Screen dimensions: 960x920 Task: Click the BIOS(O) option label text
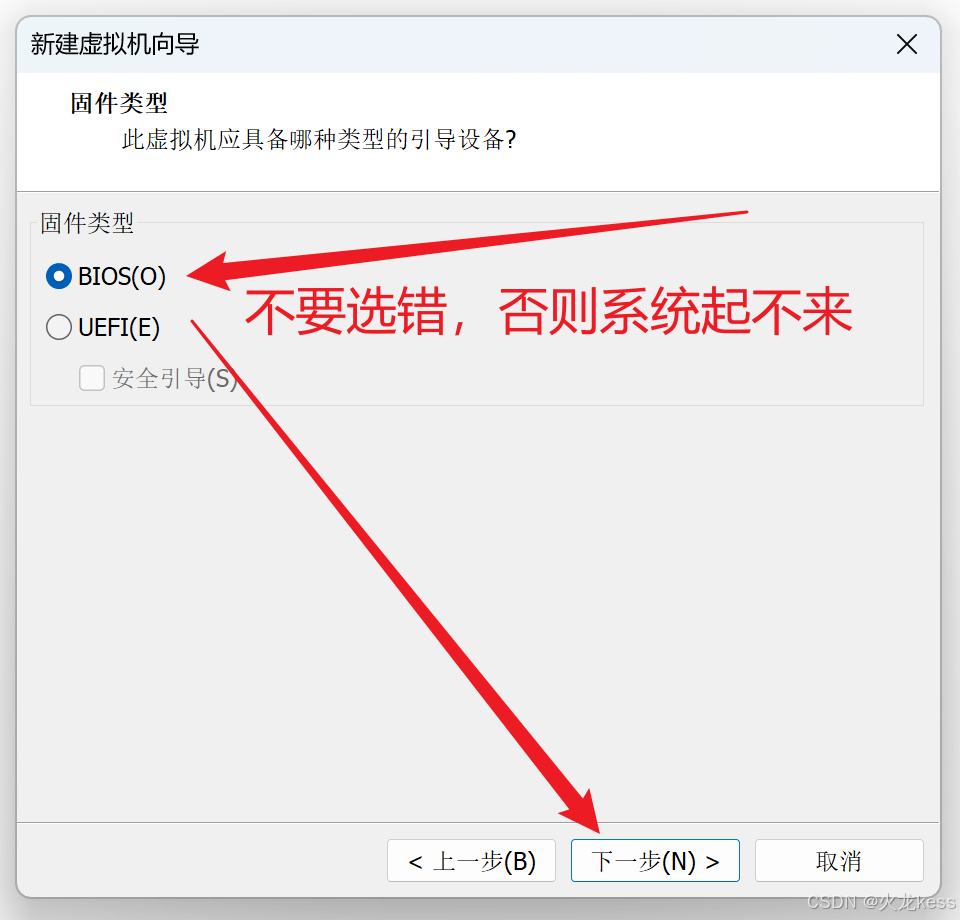coord(122,277)
